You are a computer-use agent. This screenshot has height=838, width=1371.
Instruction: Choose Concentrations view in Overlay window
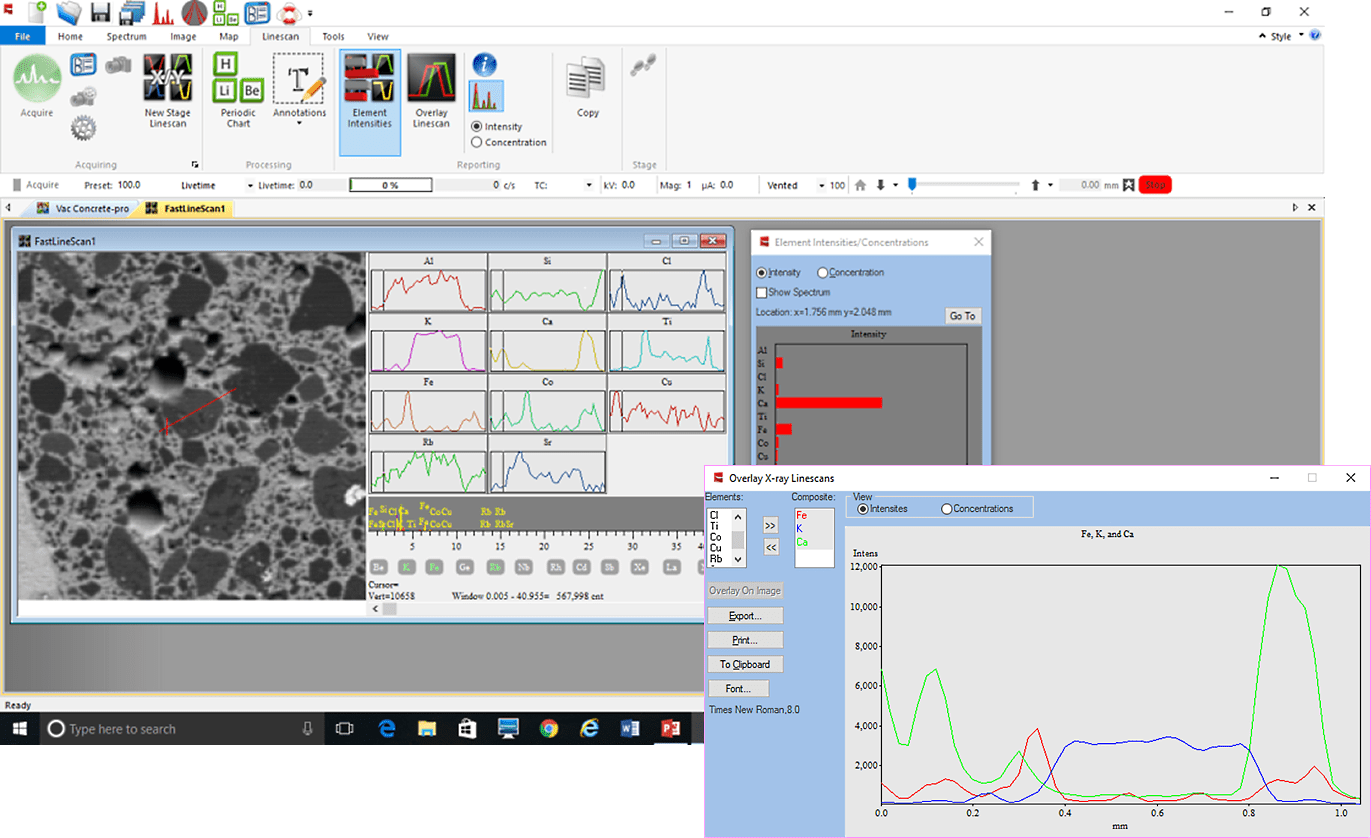(x=947, y=509)
